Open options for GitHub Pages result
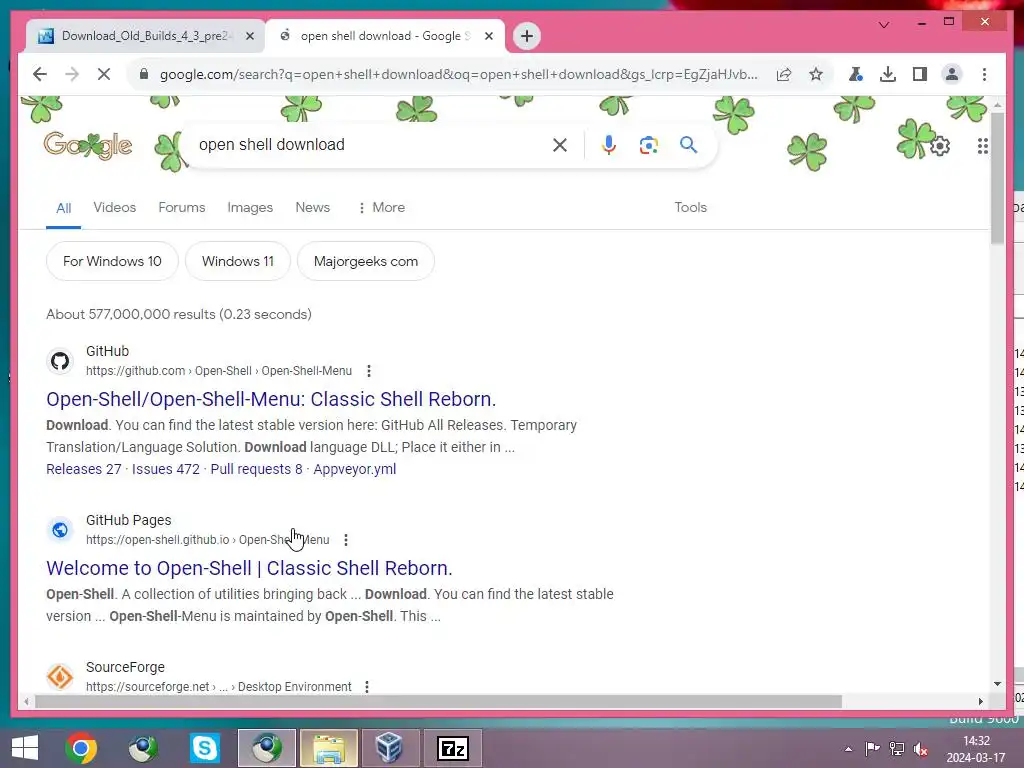This screenshot has height=768, width=1024. point(346,540)
